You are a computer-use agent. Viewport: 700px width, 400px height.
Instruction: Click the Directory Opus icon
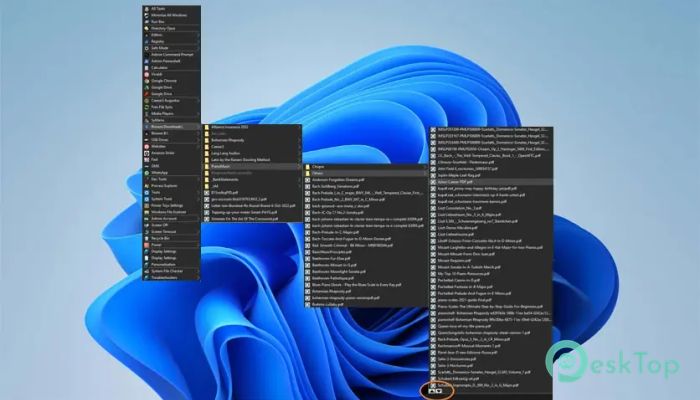point(146,28)
